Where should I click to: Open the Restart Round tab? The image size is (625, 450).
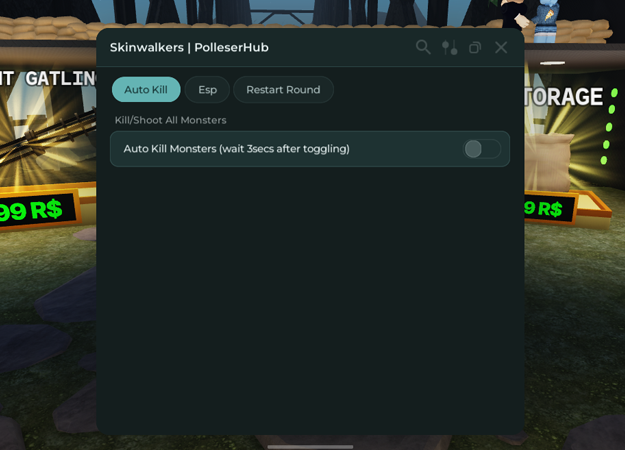click(283, 90)
